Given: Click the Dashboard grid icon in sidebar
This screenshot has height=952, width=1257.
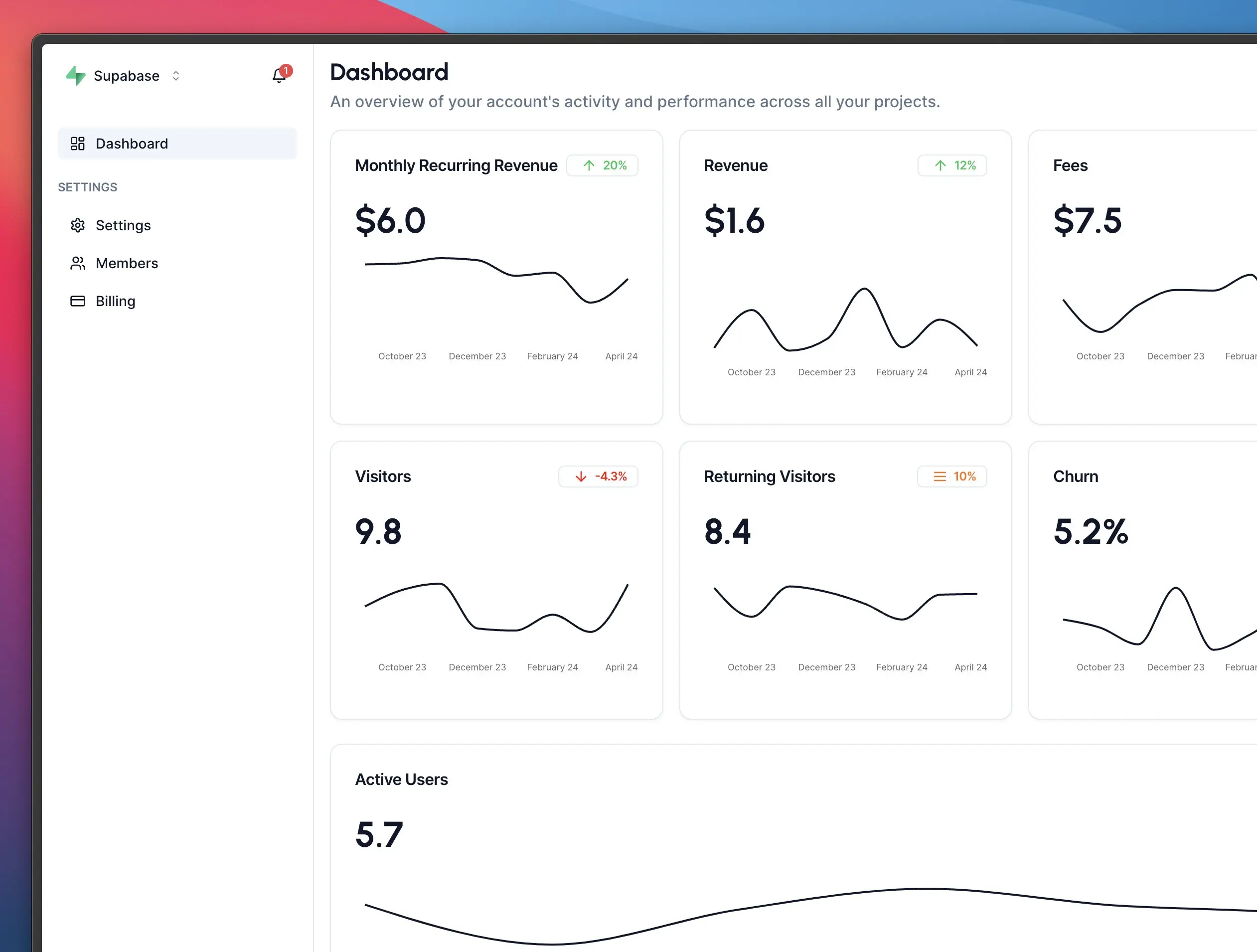Looking at the screenshot, I should [78, 144].
